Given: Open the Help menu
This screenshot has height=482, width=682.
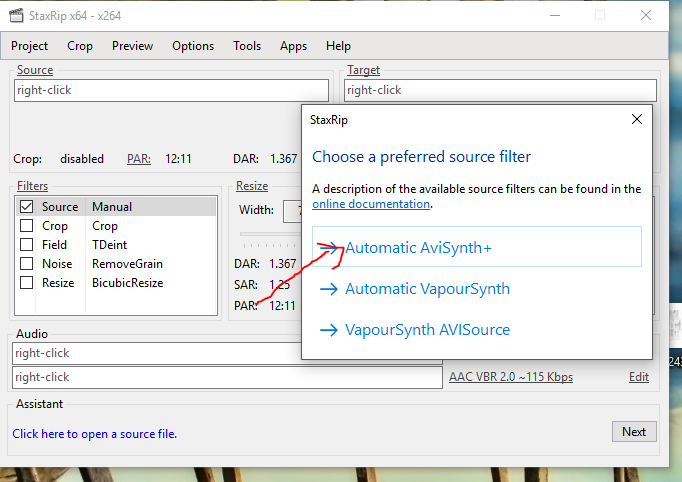Looking at the screenshot, I should pos(338,46).
